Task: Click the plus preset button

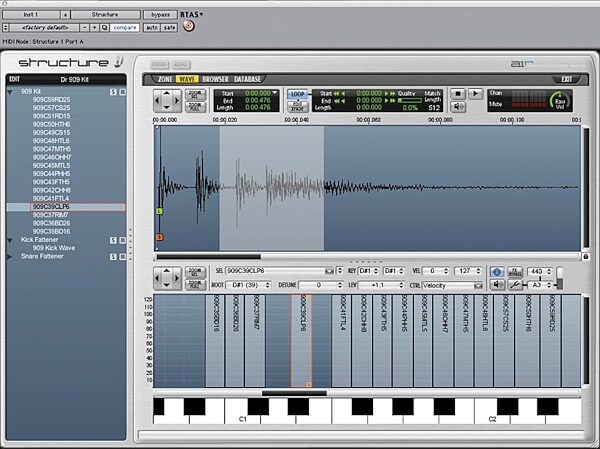Action: click(x=95, y=28)
